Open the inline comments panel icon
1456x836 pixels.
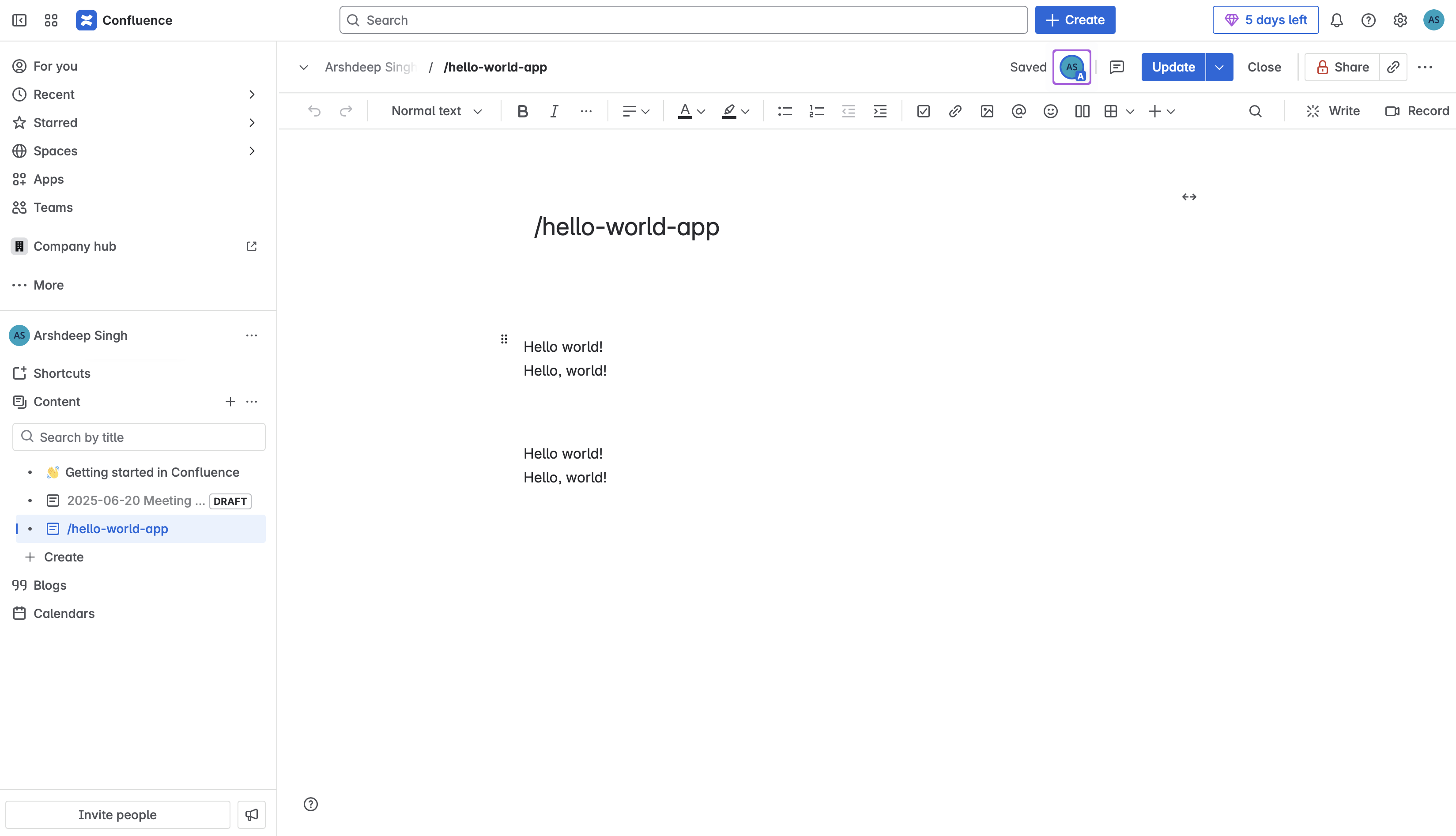[x=1117, y=67]
